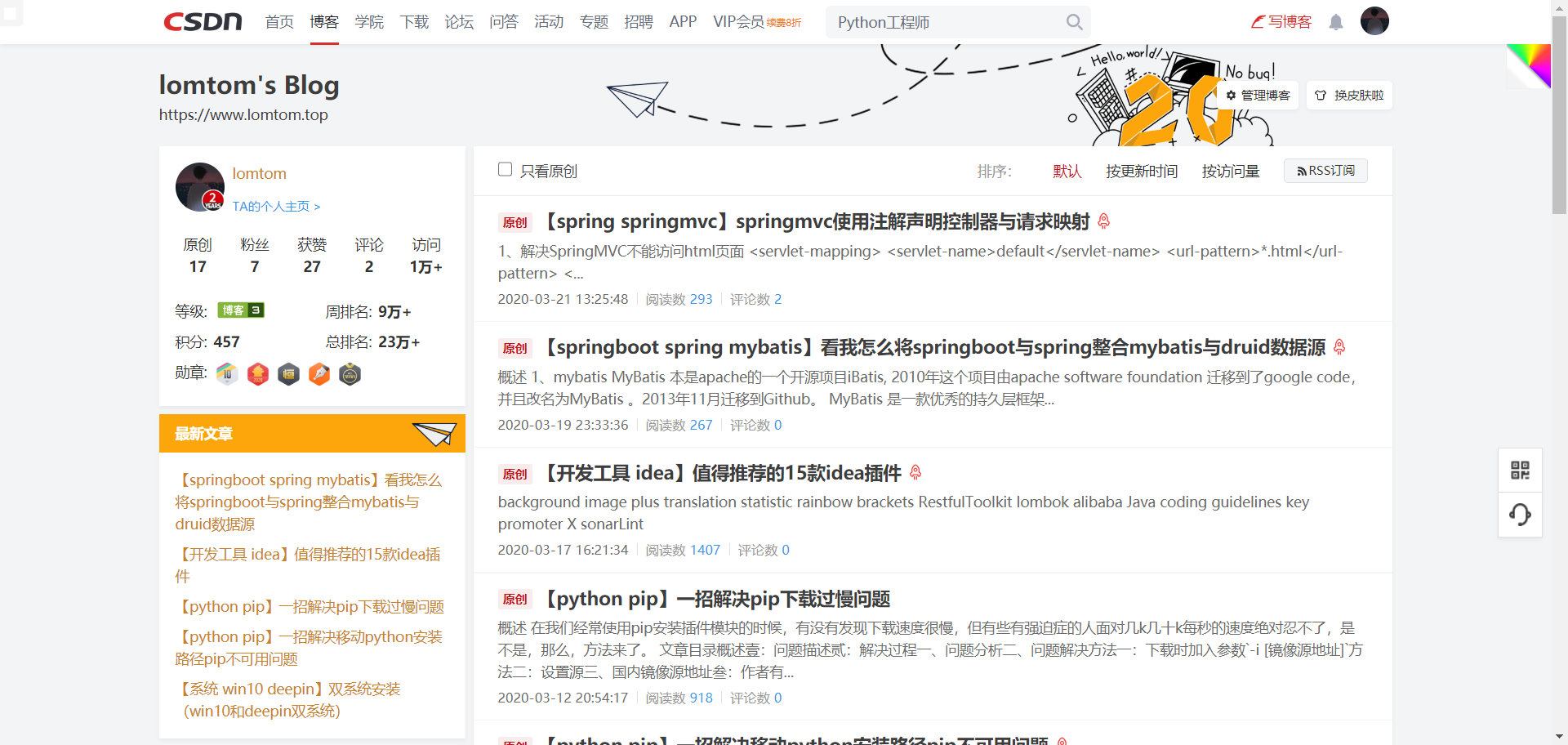Open the APP navigation item

pyautogui.click(x=683, y=22)
